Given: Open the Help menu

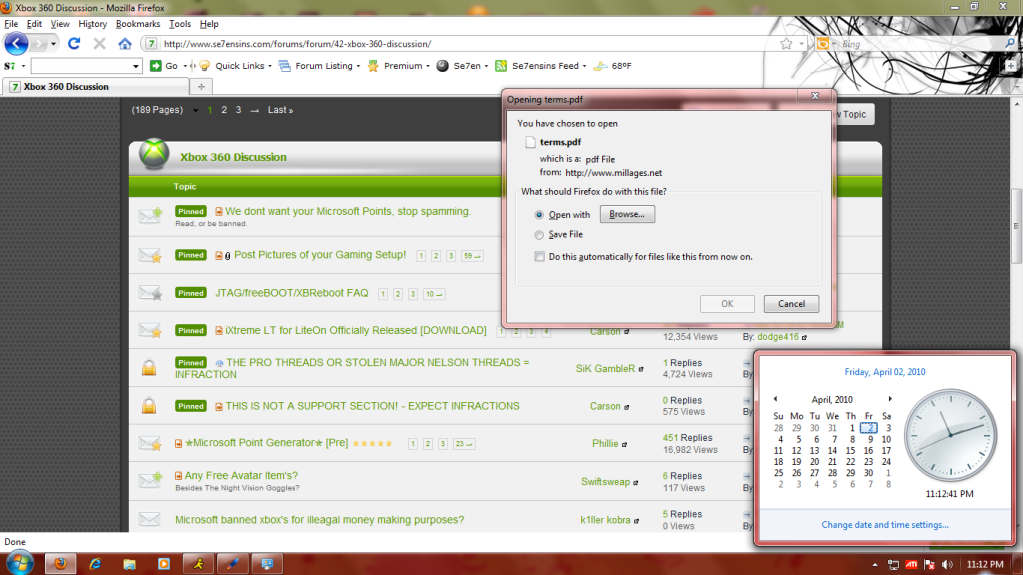Looking at the screenshot, I should [209, 23].
